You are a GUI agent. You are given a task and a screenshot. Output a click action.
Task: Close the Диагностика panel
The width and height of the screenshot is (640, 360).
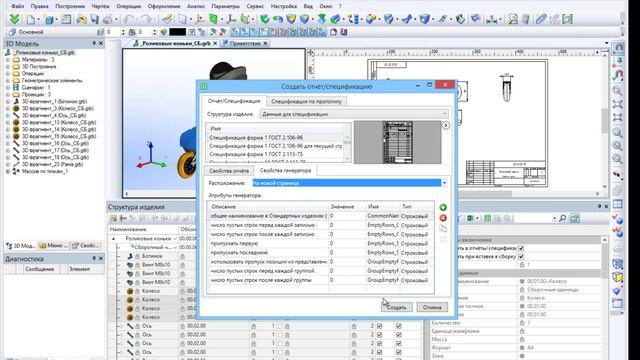point(101,259)
